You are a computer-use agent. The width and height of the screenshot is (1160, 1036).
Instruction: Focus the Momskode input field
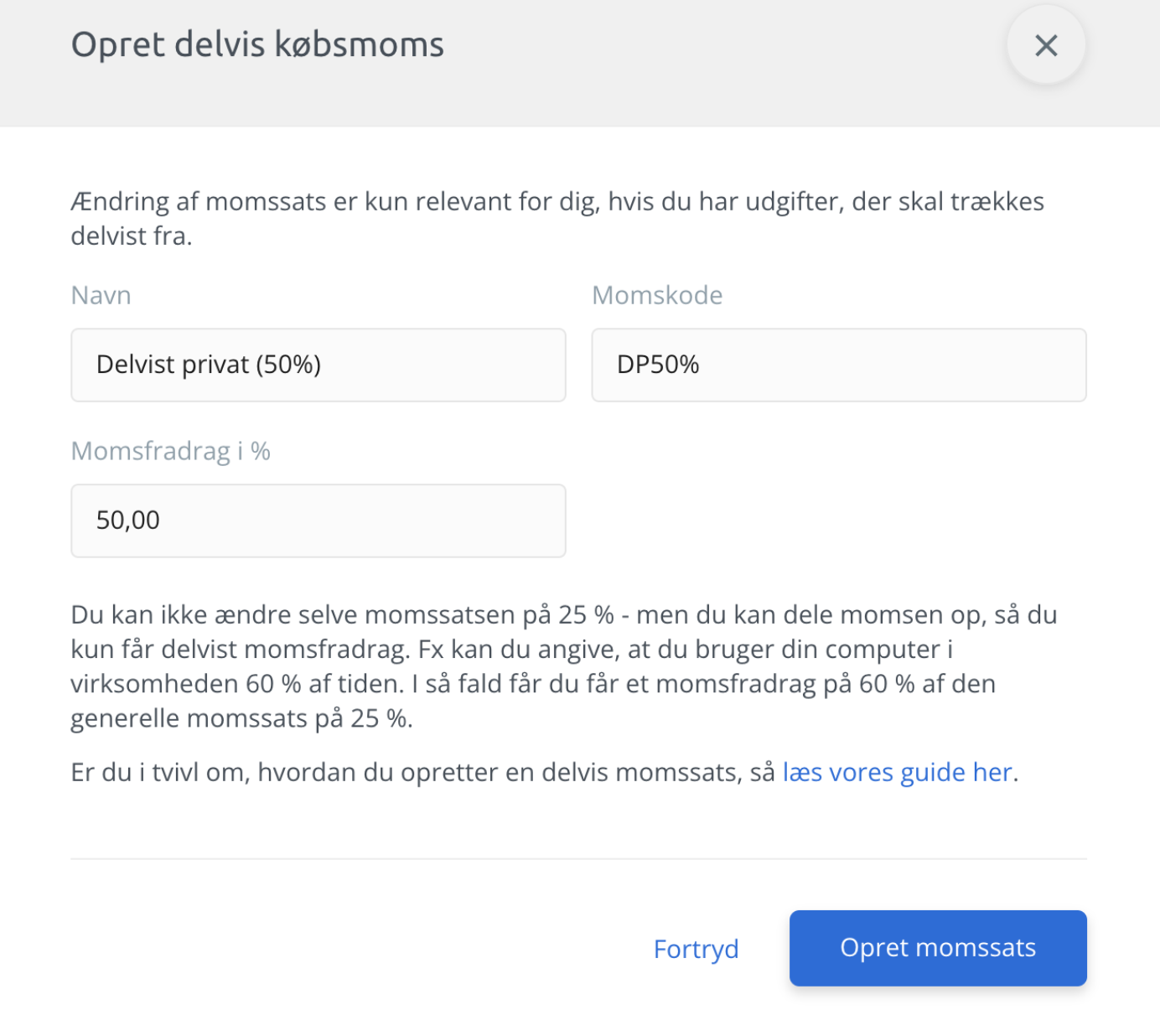tap(839, 365)
